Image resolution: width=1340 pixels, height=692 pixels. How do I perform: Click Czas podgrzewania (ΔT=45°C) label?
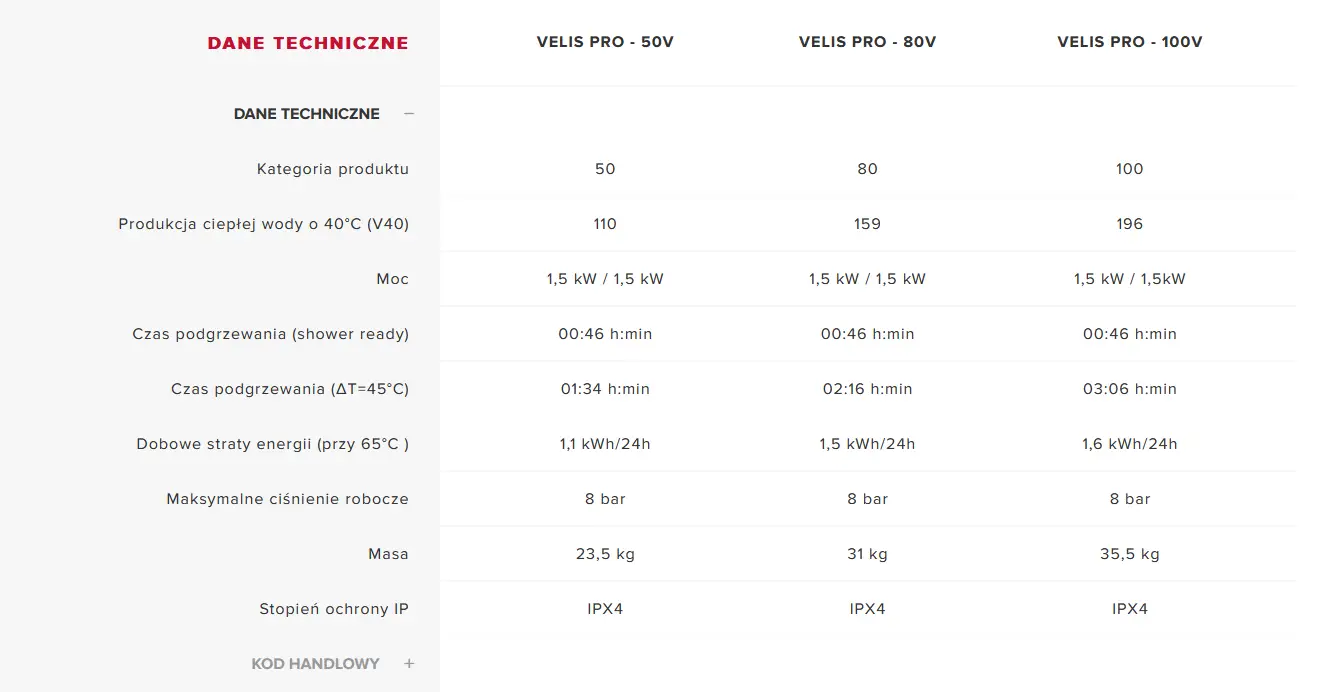[290, 389]
